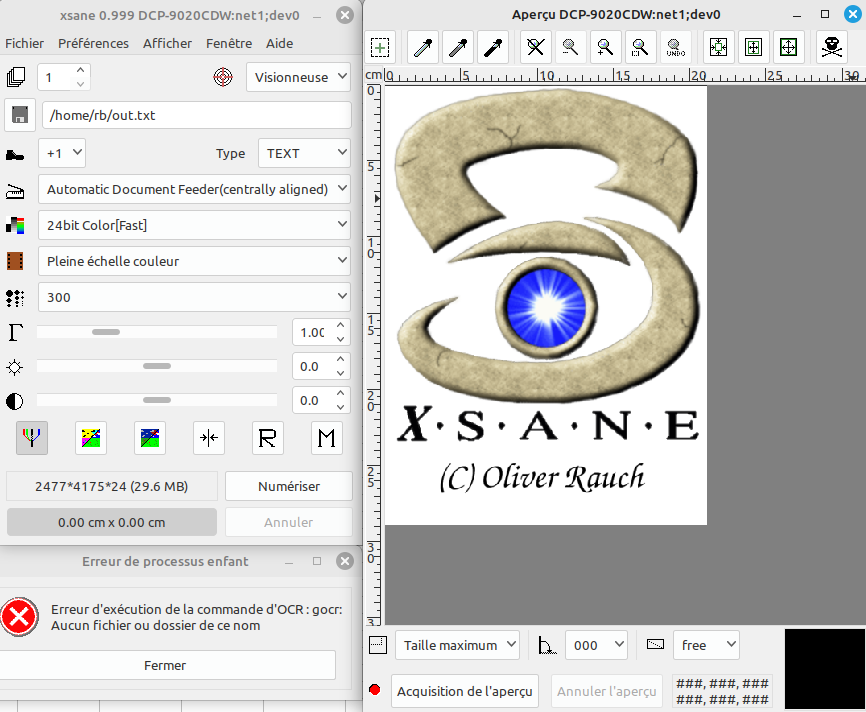Open the Taille maximum dropdown
866x712 pixels.
pyautogui.click(x=457, y=645)
